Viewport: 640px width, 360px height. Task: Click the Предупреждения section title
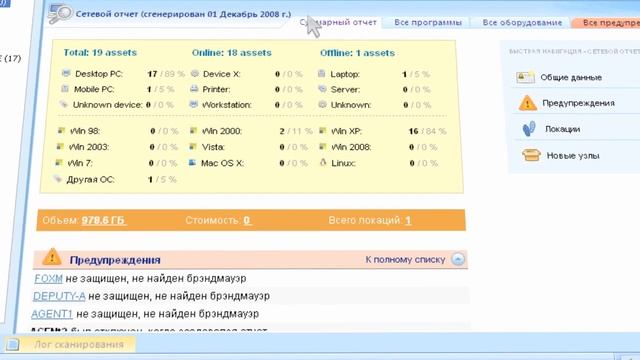pyautogui.click(x=115, y=260)
